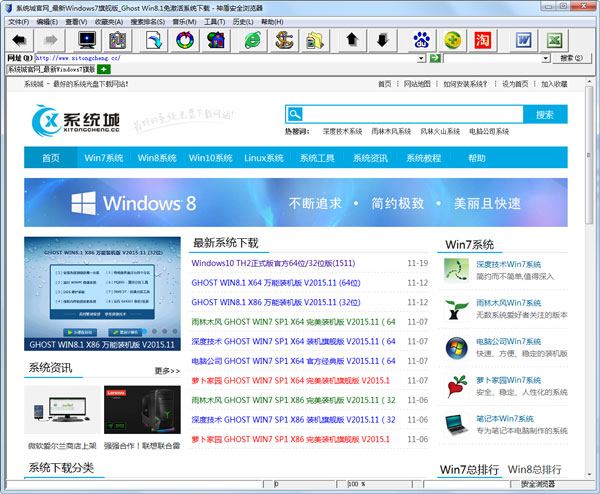Click the colorful circular refresh icon

pos(185,40)
